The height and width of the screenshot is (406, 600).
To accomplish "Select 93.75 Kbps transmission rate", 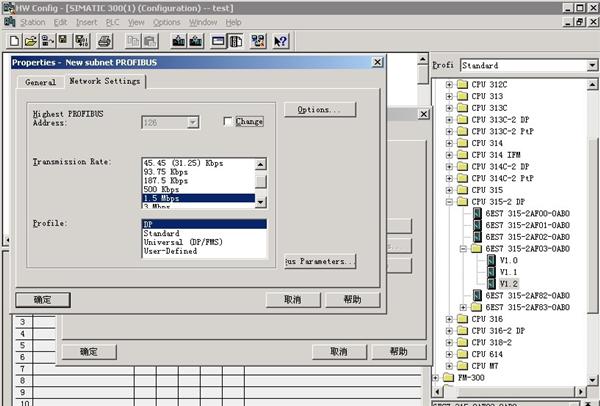I will coord(198,172).
